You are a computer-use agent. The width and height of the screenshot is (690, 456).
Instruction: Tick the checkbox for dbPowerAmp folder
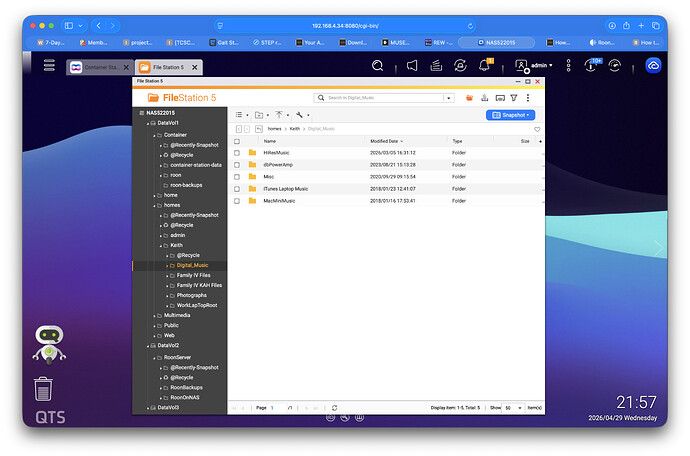click(237, 165)
